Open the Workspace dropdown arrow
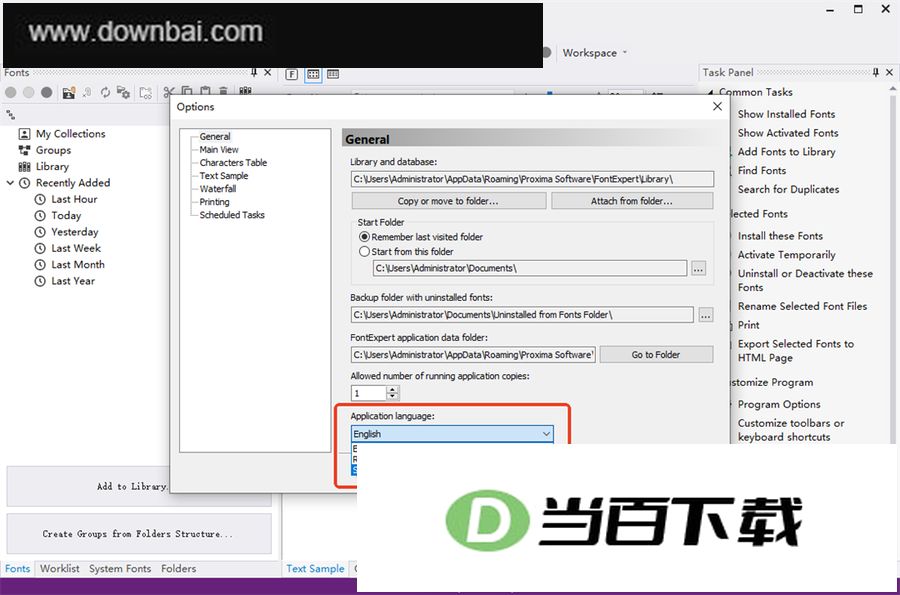The width and height of the screenshot is (900, 595). (625, 52)
